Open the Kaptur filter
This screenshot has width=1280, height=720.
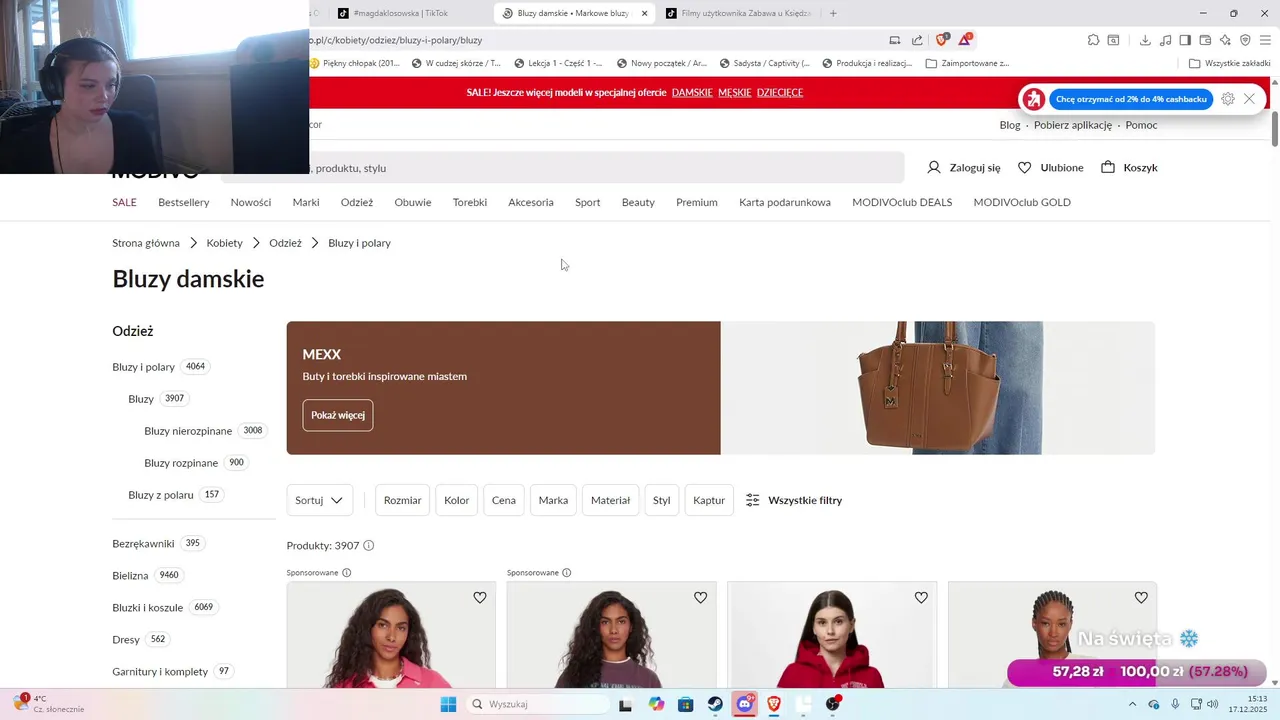tap(709, 500)
